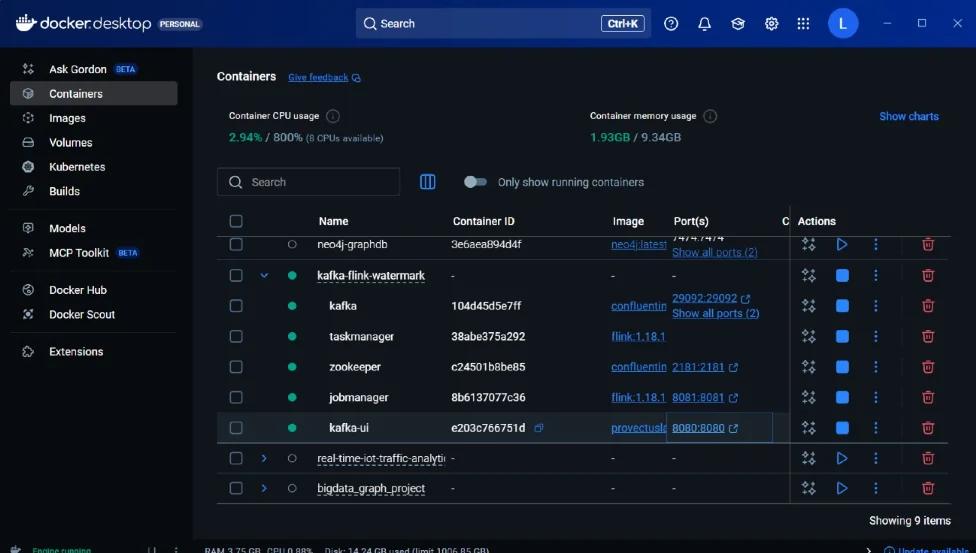Viewport: 976px width, 553px height.
Task: View memory usage info icon
Action: pos(710,116)
